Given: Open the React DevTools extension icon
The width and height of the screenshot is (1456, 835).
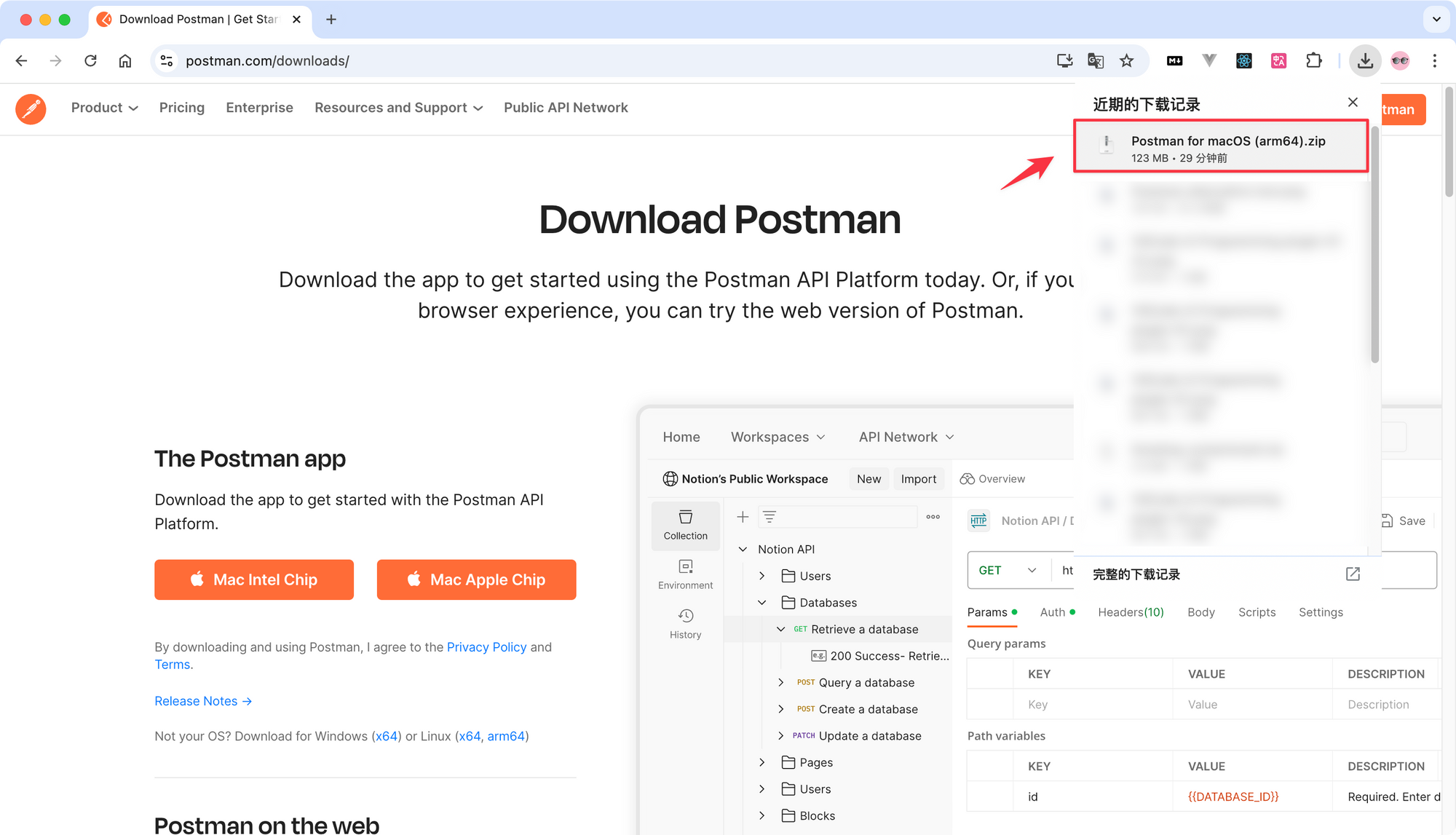Looking at the screenshot, I should [1243, 60].
